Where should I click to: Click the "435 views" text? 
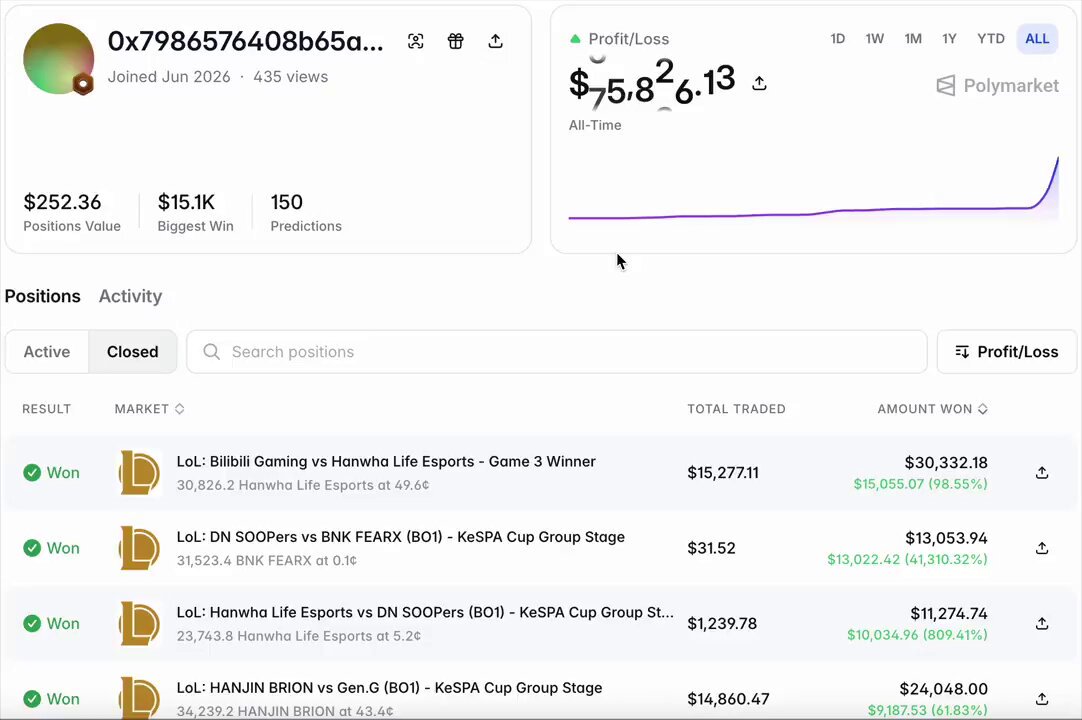point(291,77)
